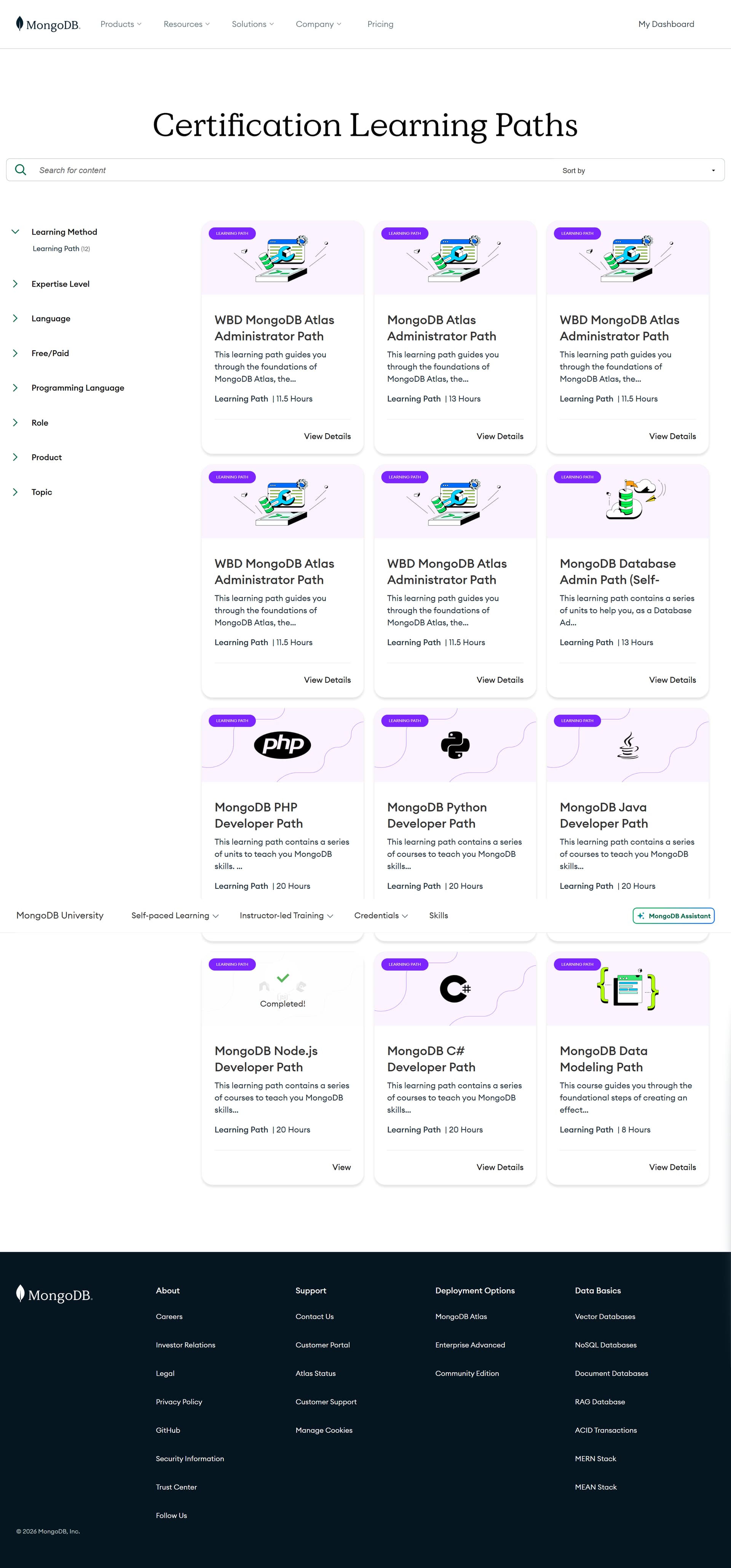This screenshot has width=731, height=1568.
Task: Click the Java logo on the Java Developer Path card
Action: (x=628, y=745)
